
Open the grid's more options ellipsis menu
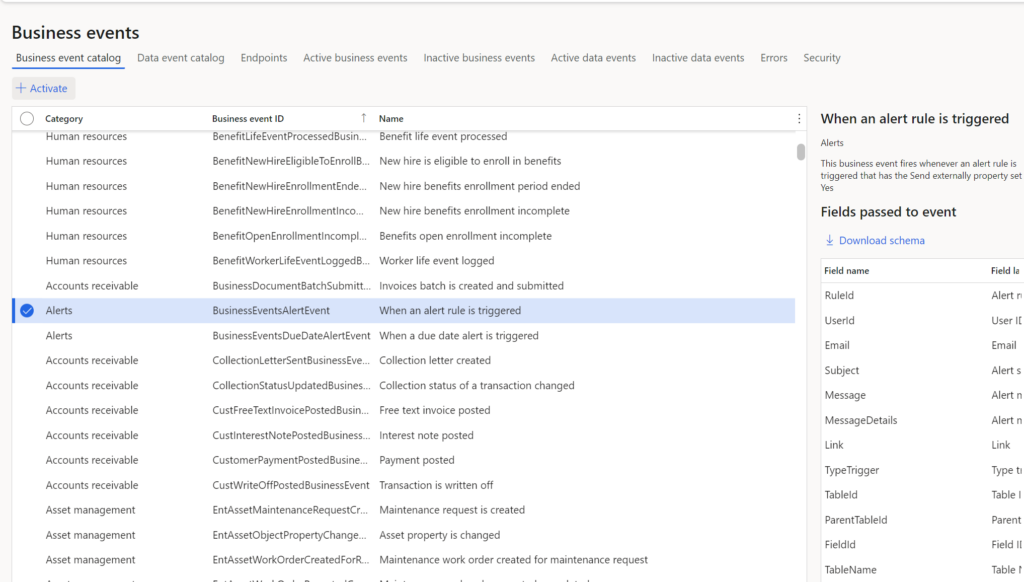[797, 117]
